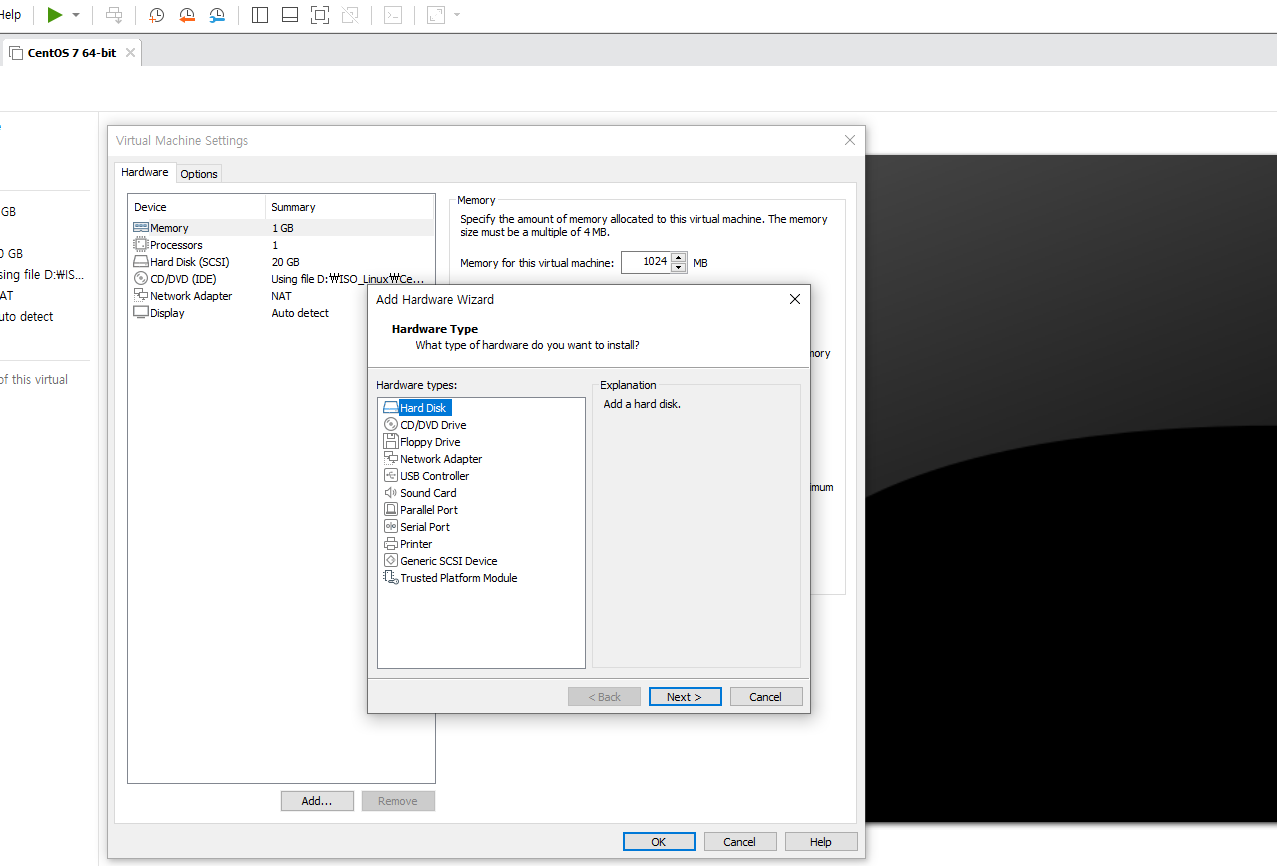This screenshot has width=1277, height=866.
Task: Close the Virtual Machine Settings dialog
Action: [x=850, y=140]
